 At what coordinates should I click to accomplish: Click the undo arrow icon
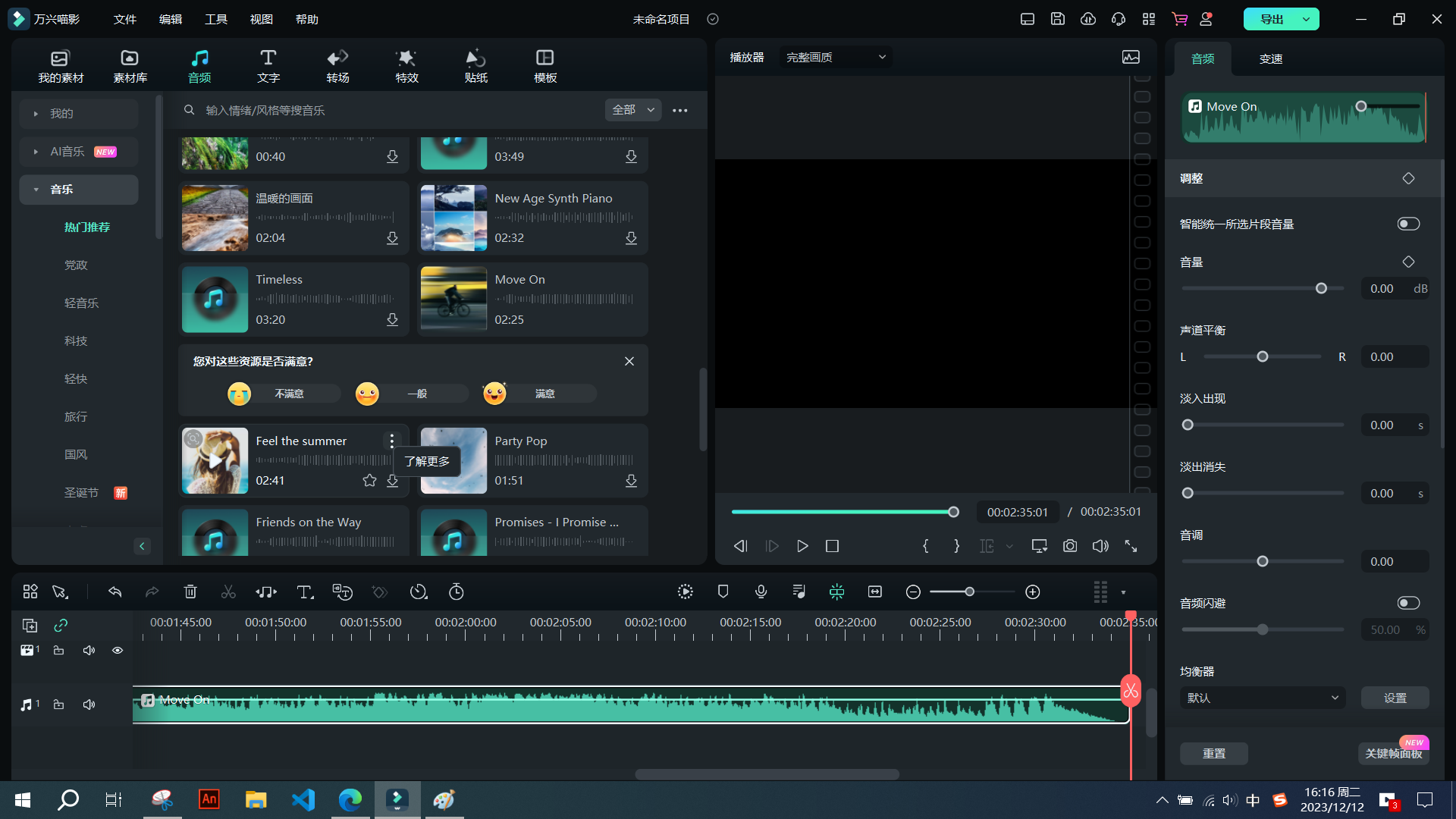click(x=114, y=592)
